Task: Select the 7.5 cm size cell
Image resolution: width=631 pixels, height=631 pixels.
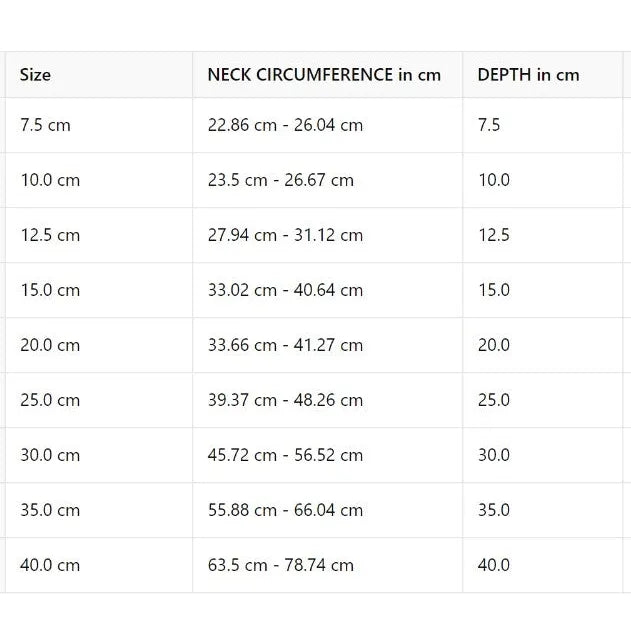Action: click(46, 126)
